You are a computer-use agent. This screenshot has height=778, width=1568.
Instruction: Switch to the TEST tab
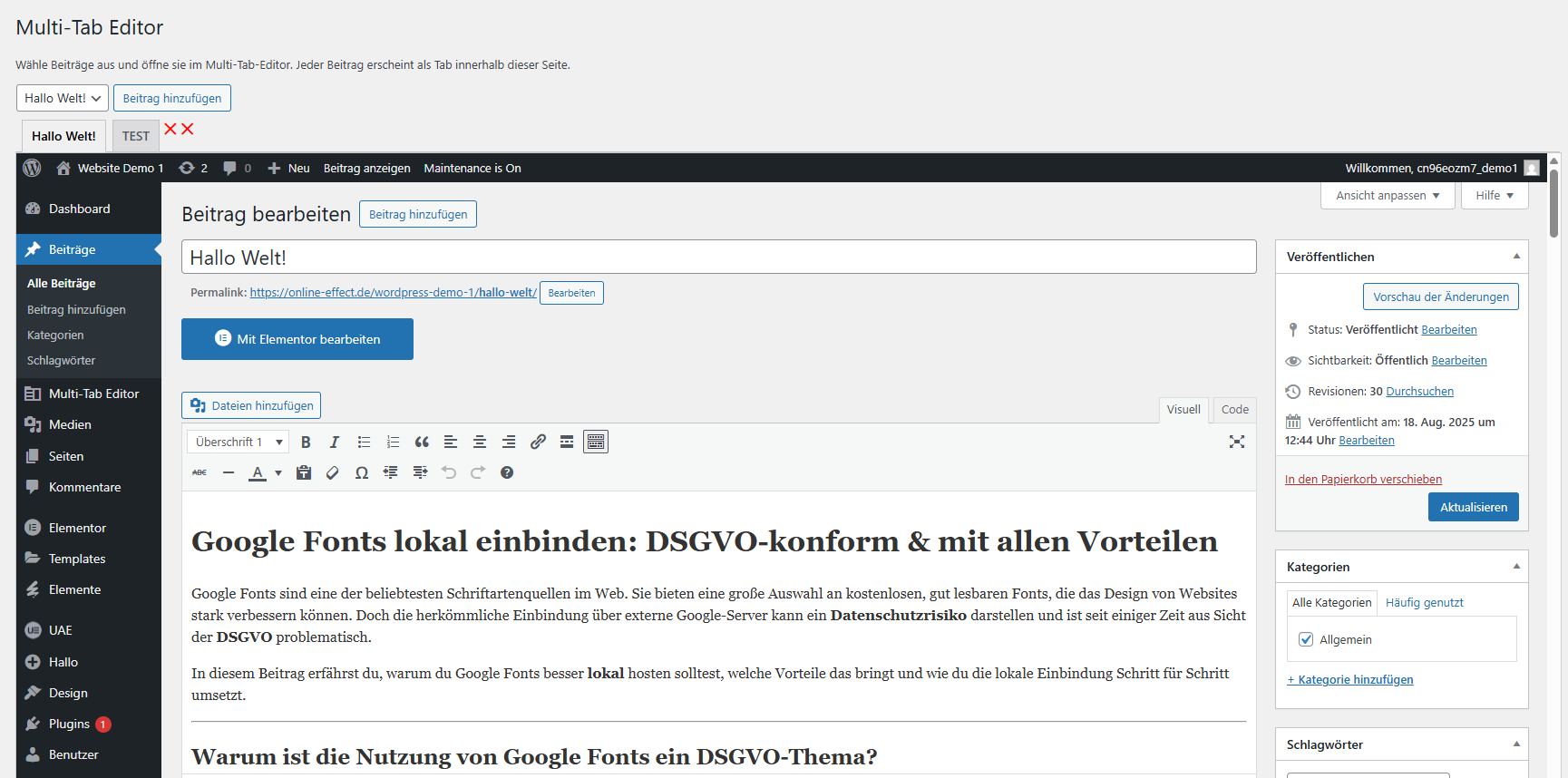(136, 137)
